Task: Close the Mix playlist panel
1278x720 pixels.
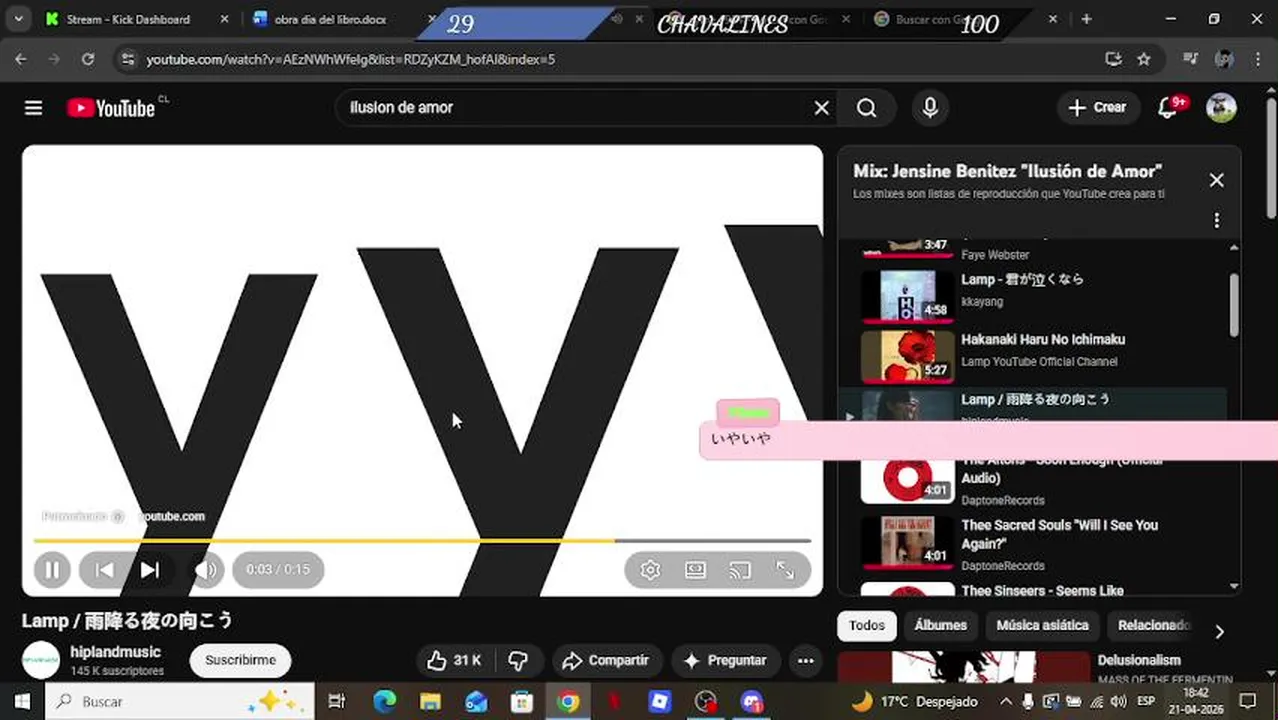Action: (x=1216, y=180)
